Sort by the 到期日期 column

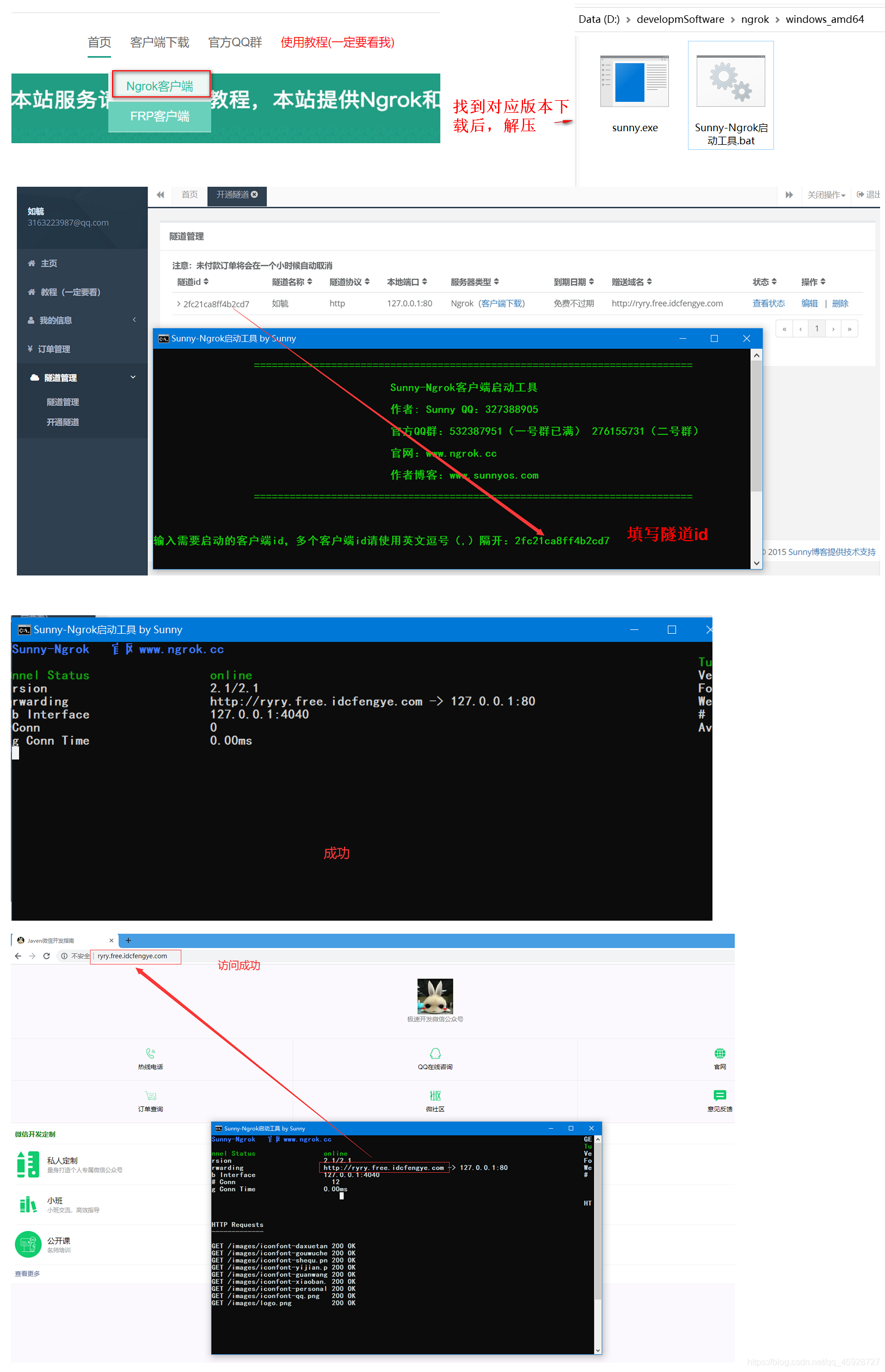[x=574, y=281]
